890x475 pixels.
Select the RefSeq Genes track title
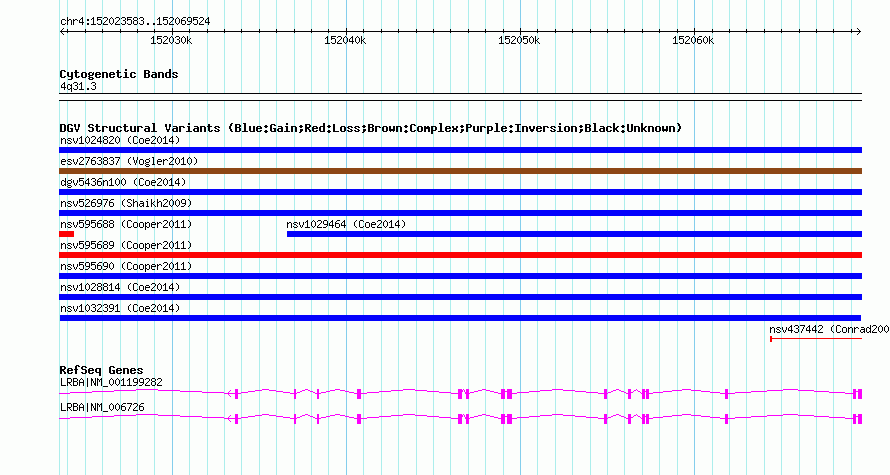(x=101, y=370)
